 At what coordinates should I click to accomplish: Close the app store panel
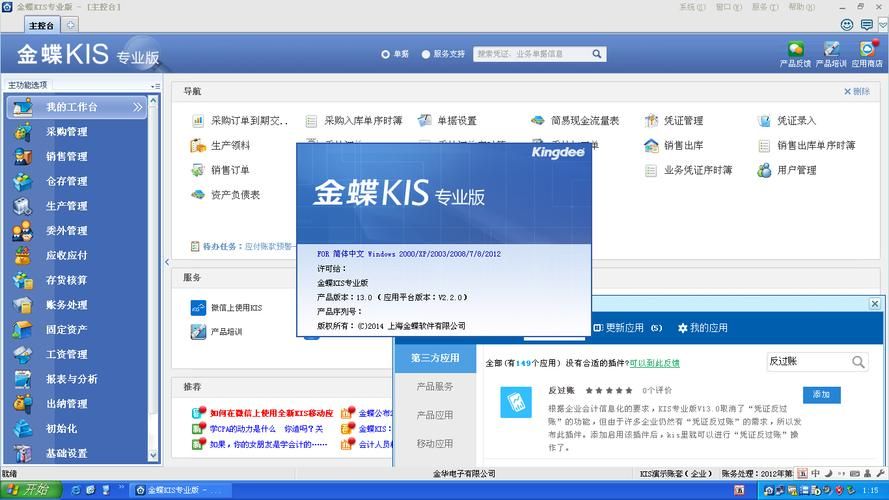[875, 304]
